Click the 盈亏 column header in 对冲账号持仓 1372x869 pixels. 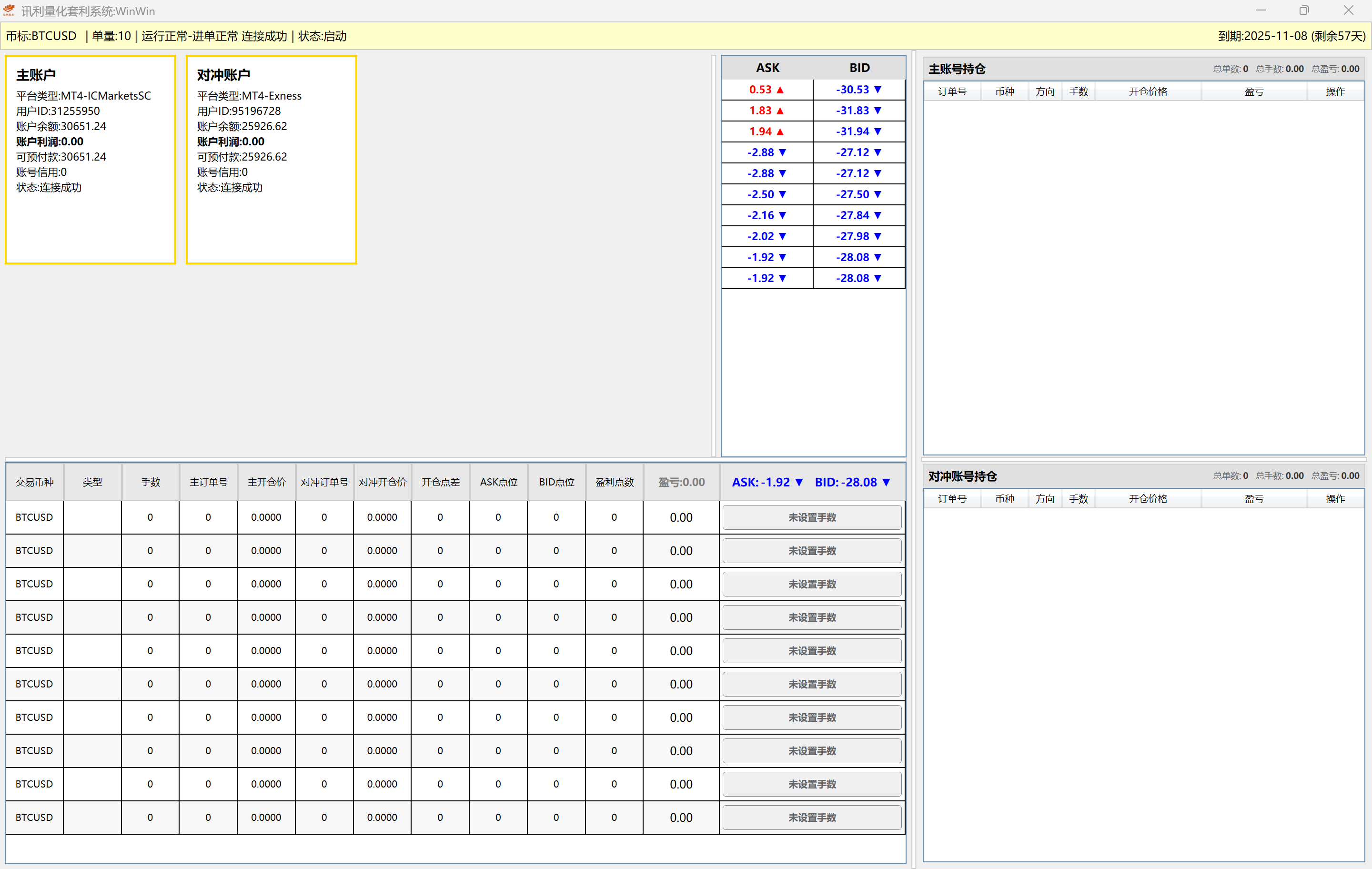point(1253,499)
